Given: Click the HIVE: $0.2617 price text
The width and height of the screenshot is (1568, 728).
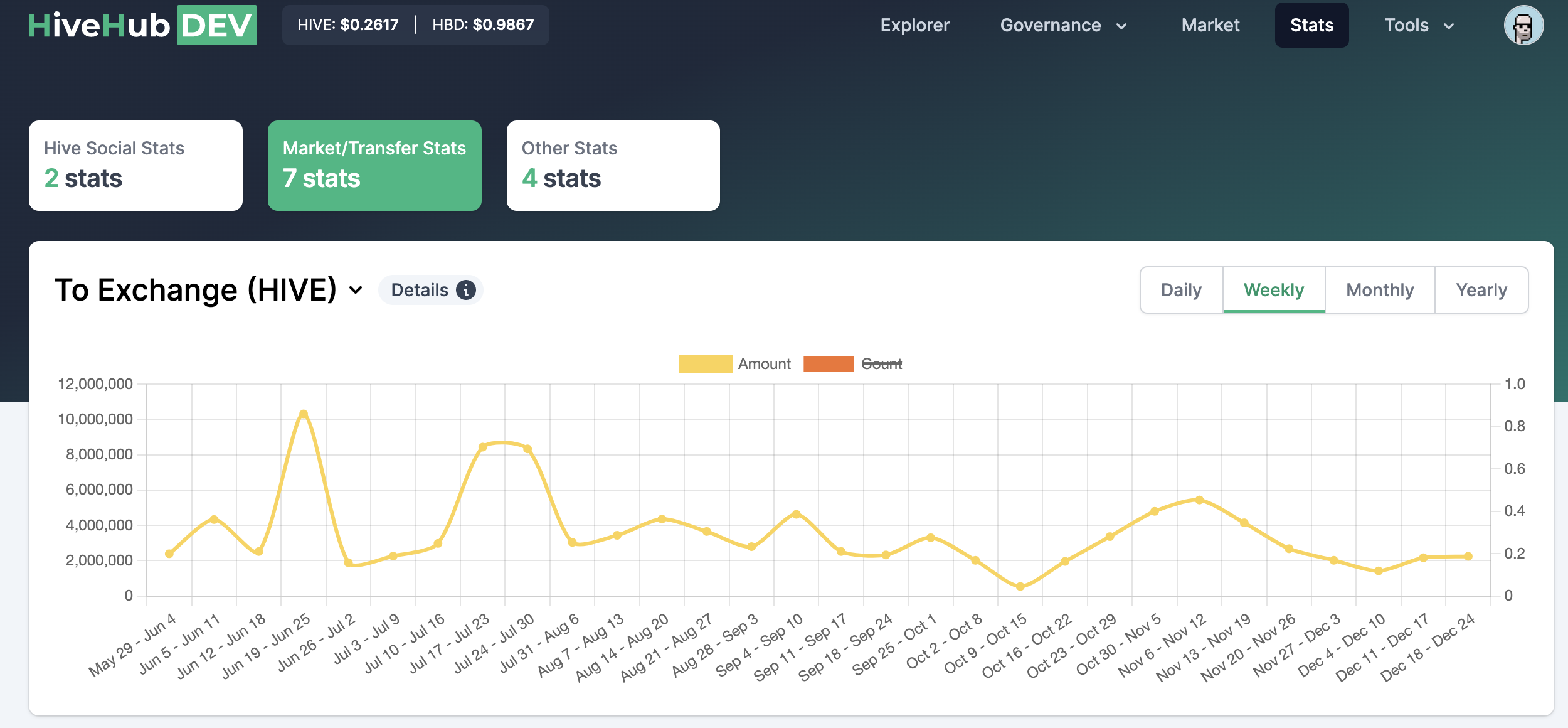Looking at the screenshot, I should 348,25.
